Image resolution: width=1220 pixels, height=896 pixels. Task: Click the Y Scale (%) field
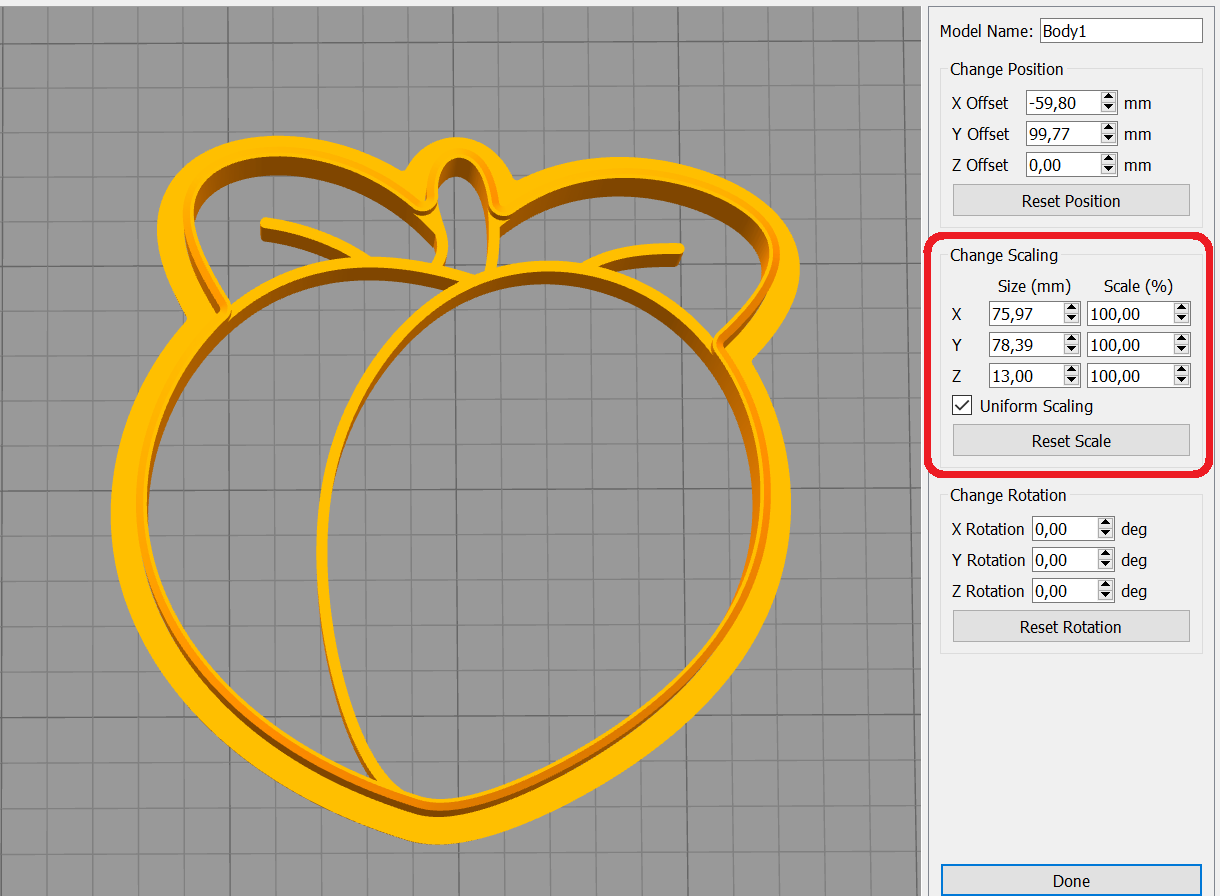pyautogui.click(x=1131, y=345)
